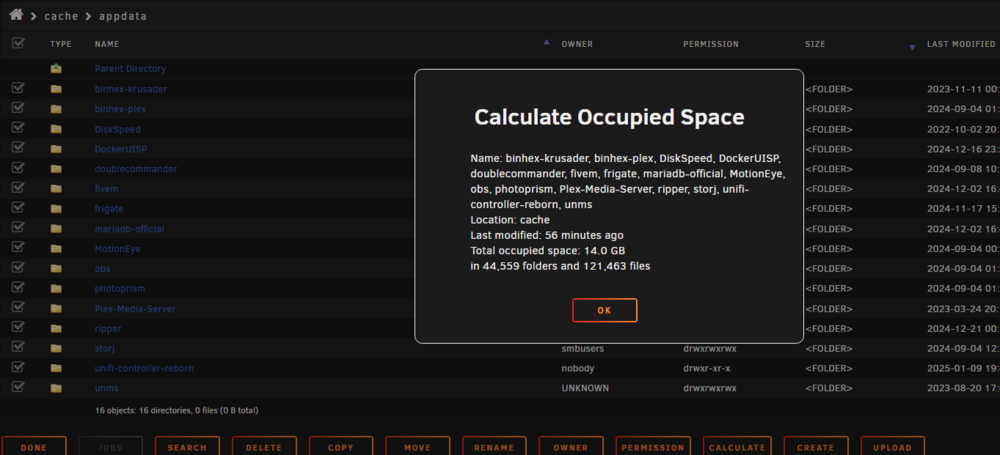Click owner 'UNKNOWN' in unms row
Screen dimensions: 1000x455
point(585,388)
